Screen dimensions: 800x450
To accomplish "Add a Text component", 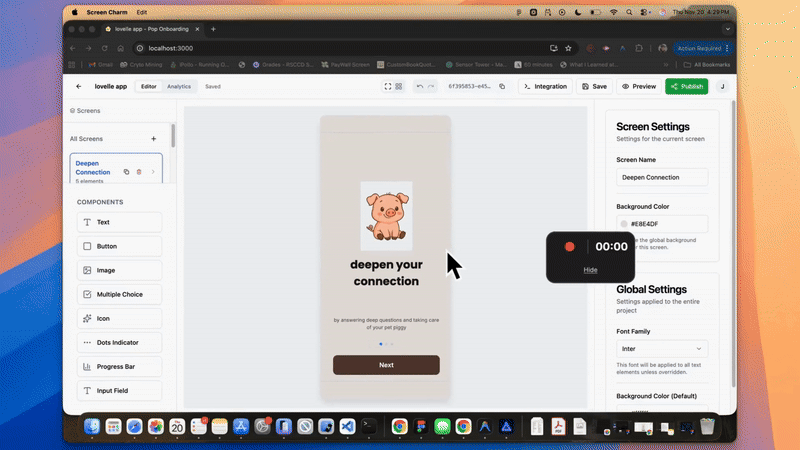I will 119,222.
